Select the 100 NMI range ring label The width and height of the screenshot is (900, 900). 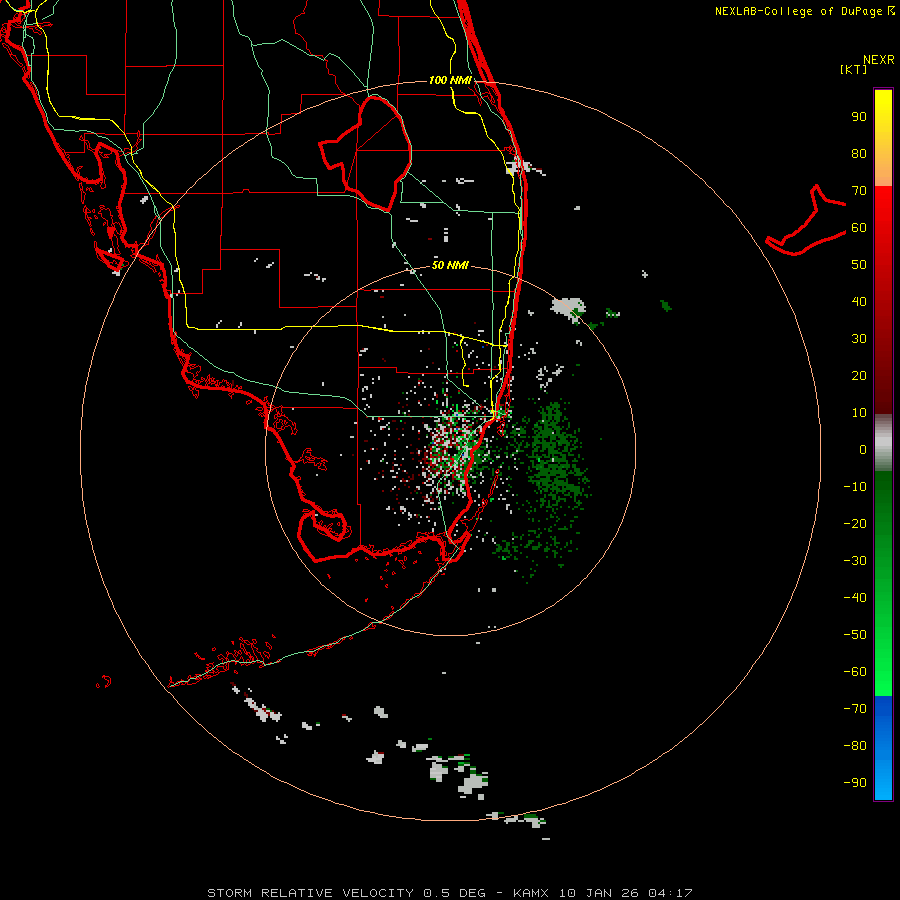(450, 80)
